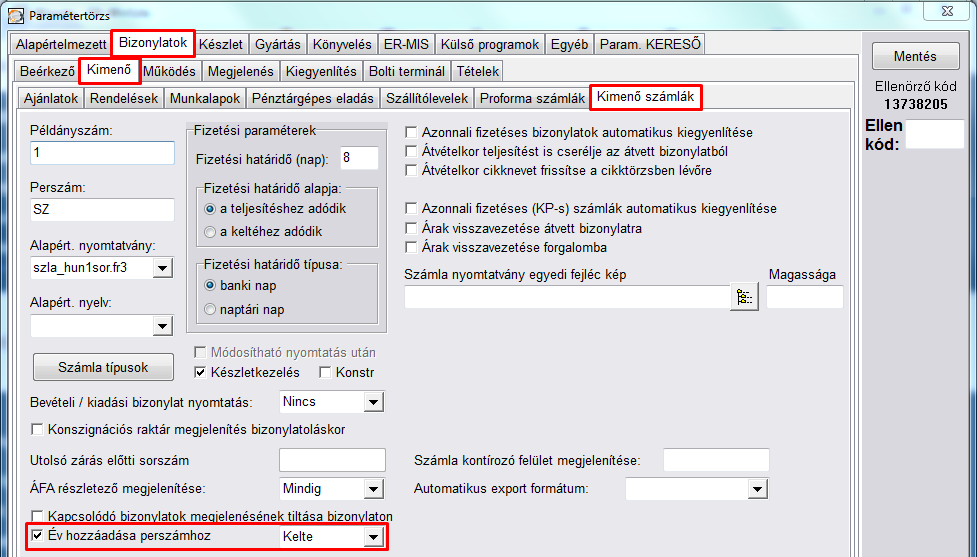This screenshot has height=557, width=977.
Task: Go to the Szállítólevelek tab
Action: [427, 98]
